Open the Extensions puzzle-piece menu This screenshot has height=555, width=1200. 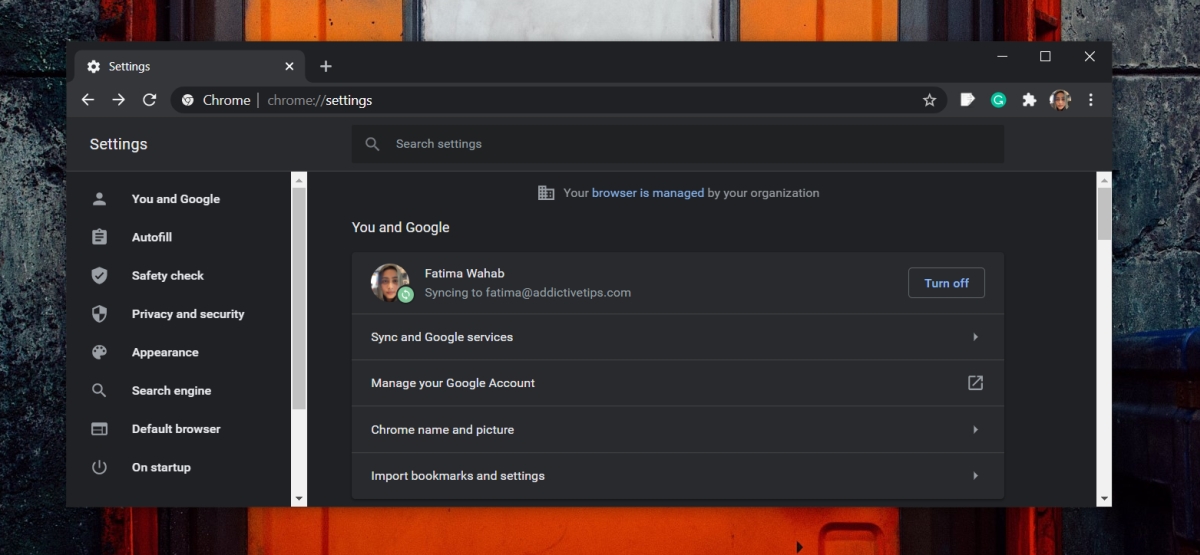[x=1029, y=100]
